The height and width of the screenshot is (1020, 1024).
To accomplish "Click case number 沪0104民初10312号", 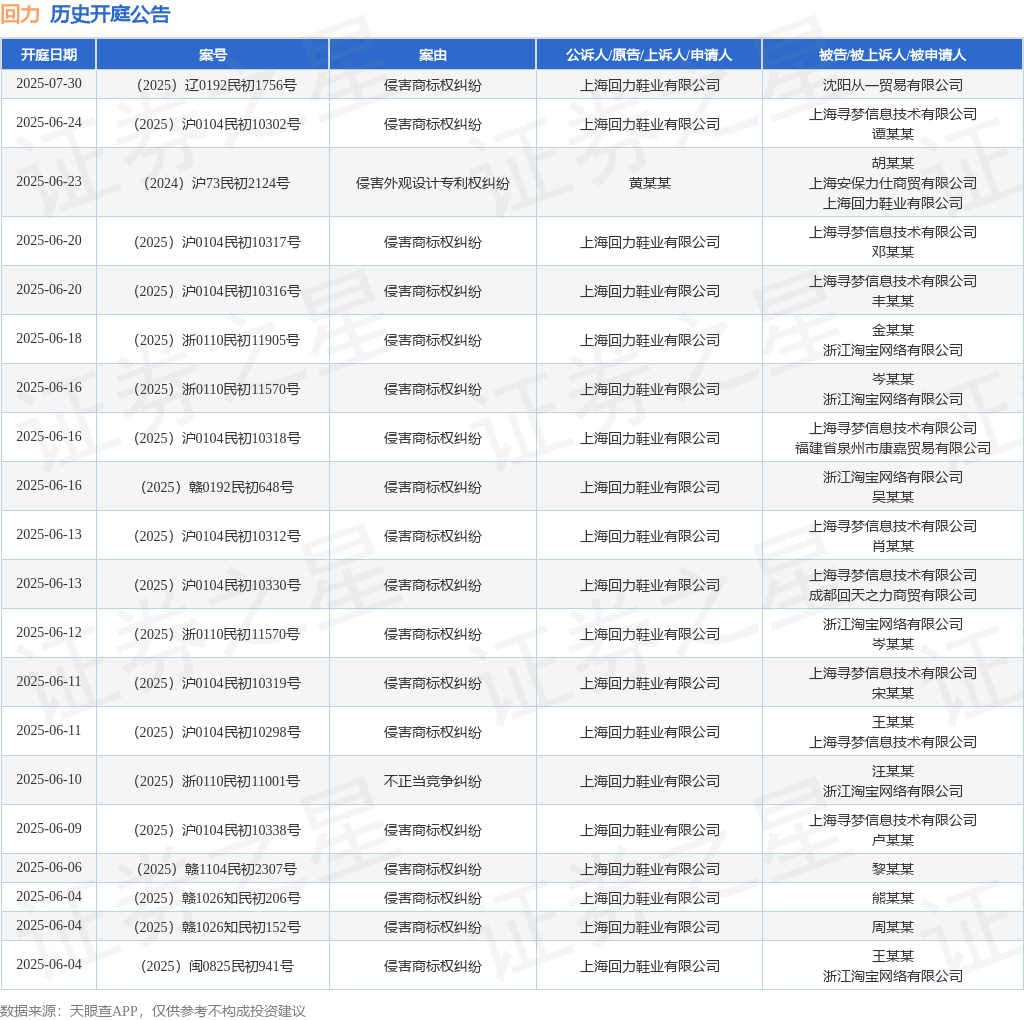I will click(x=217, y=535).
